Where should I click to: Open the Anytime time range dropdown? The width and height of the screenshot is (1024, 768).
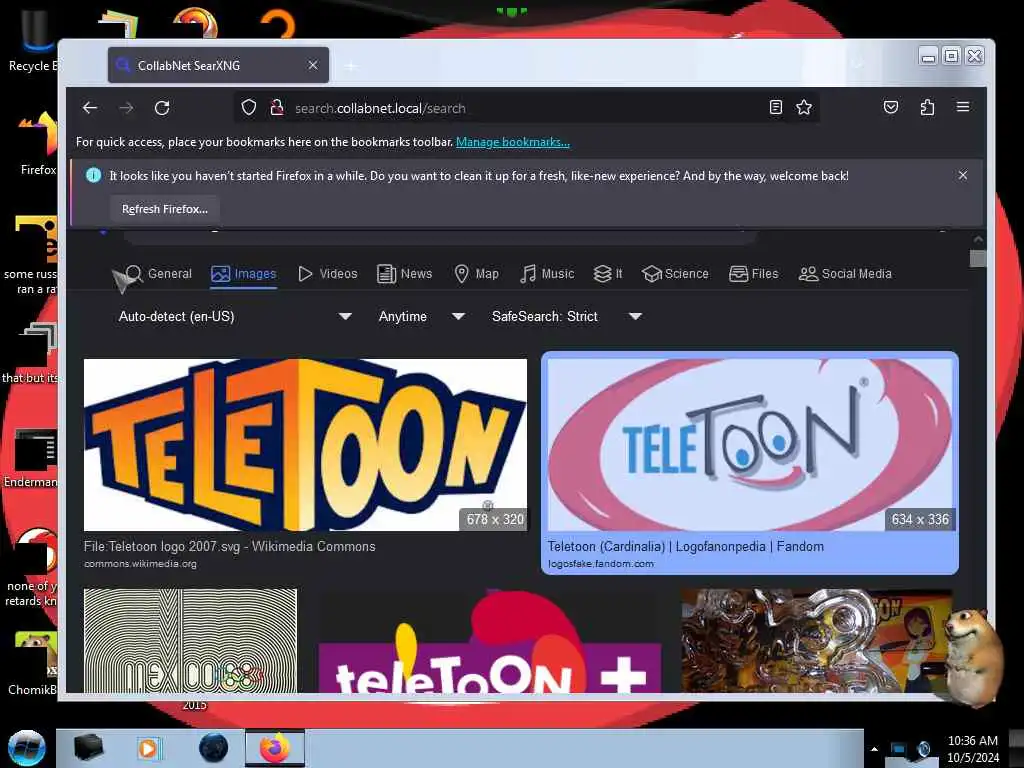point(421,316)
